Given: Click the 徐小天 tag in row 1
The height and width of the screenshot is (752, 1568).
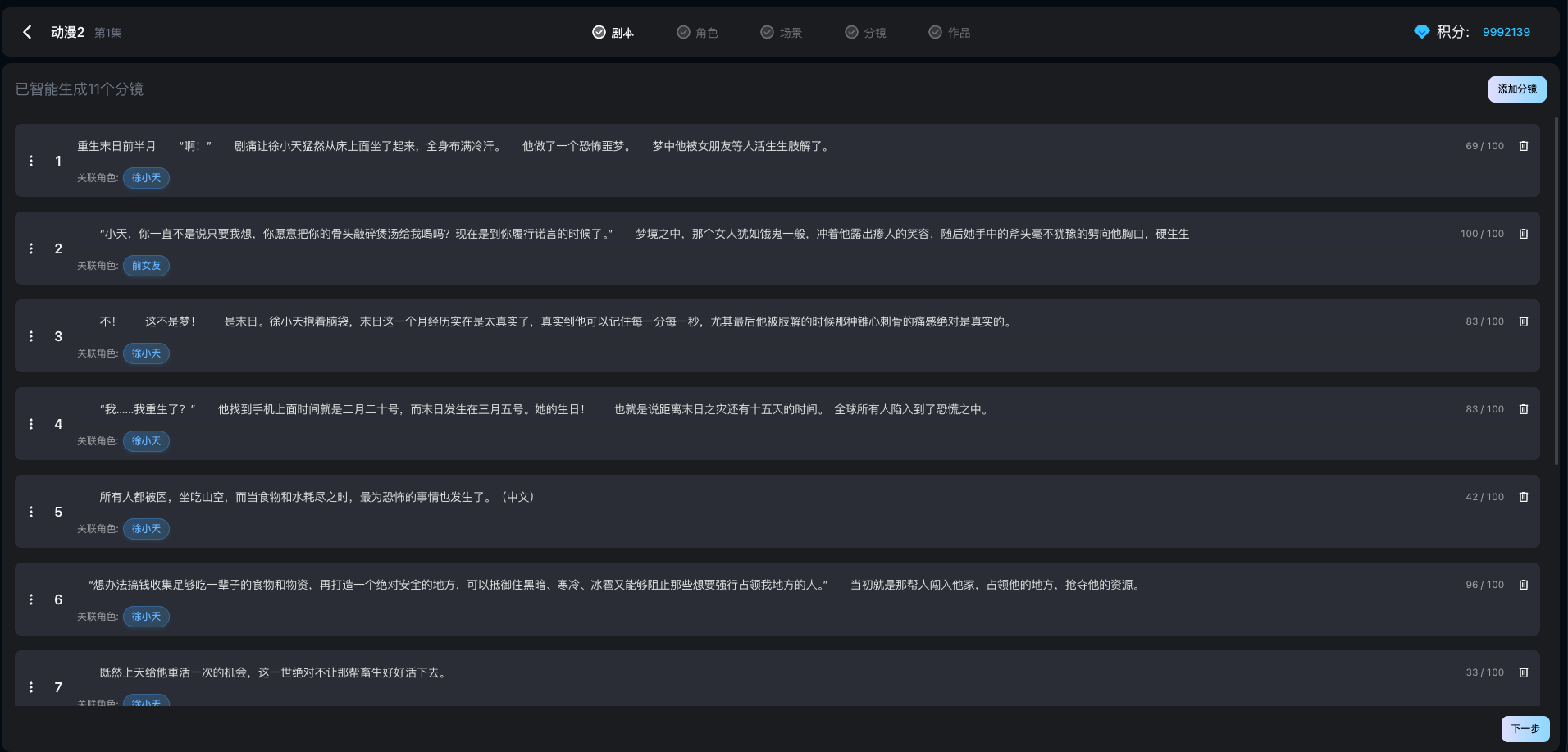Looking at the screenshot, I should (146, 178).
